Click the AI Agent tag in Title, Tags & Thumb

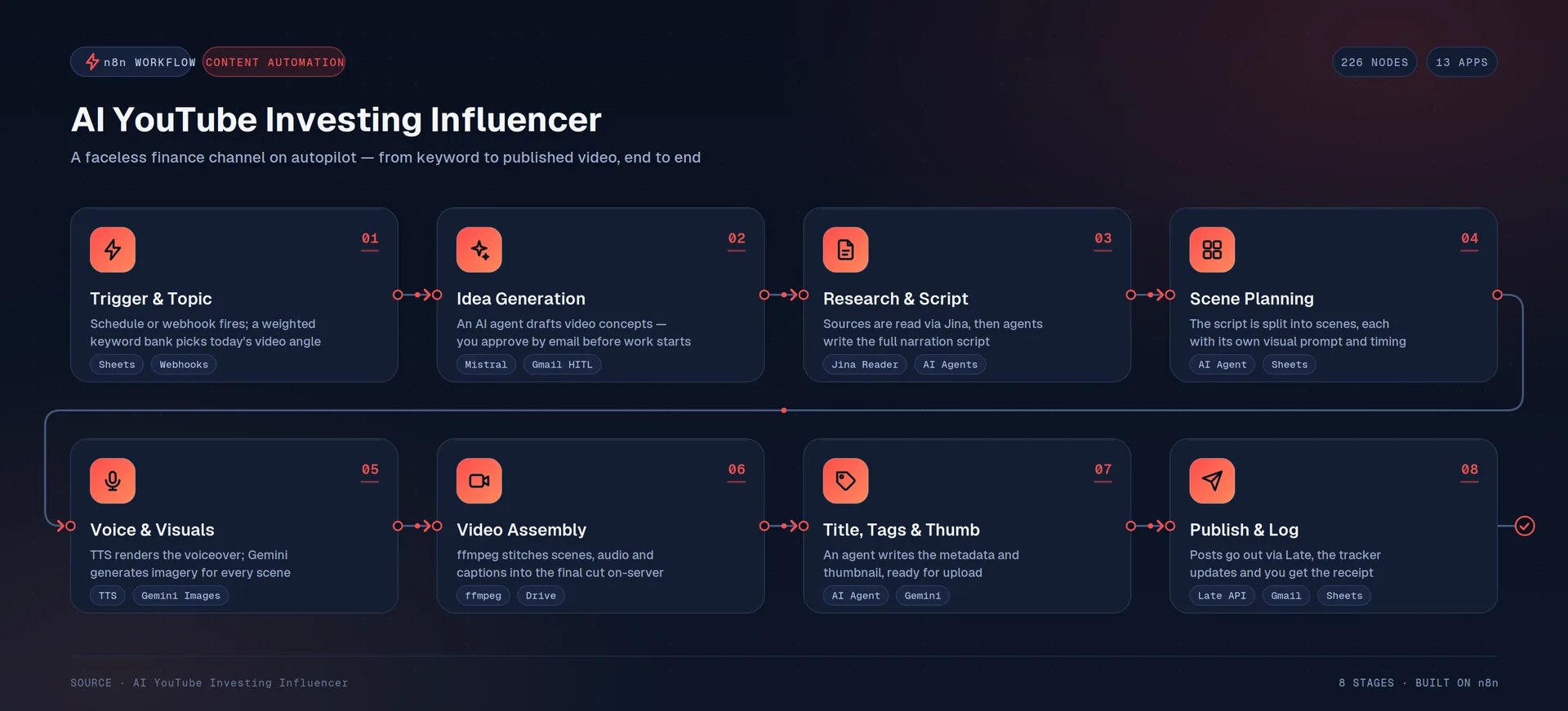point(856,596)
